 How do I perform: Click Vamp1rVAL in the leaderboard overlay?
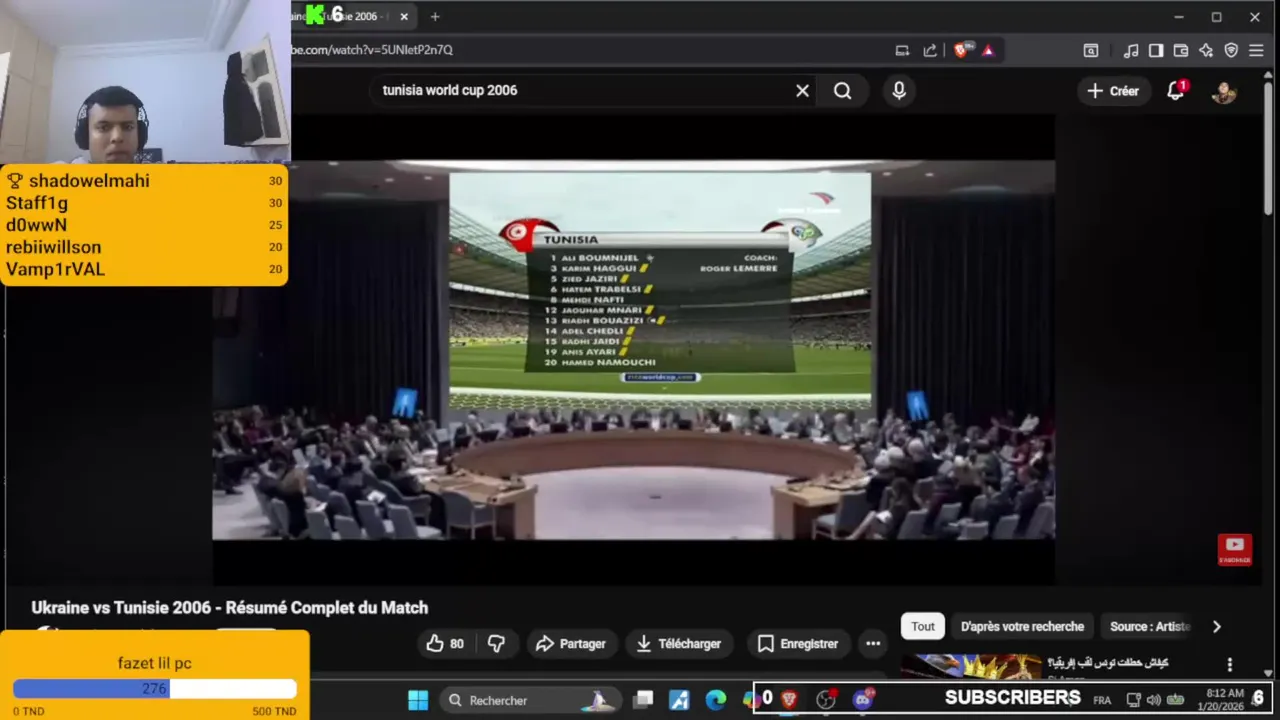click(56, 269)
